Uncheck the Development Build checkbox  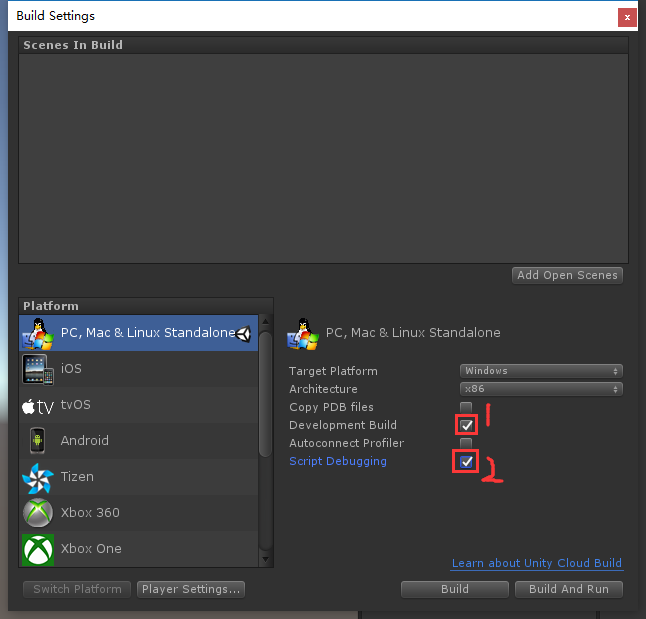466,425
